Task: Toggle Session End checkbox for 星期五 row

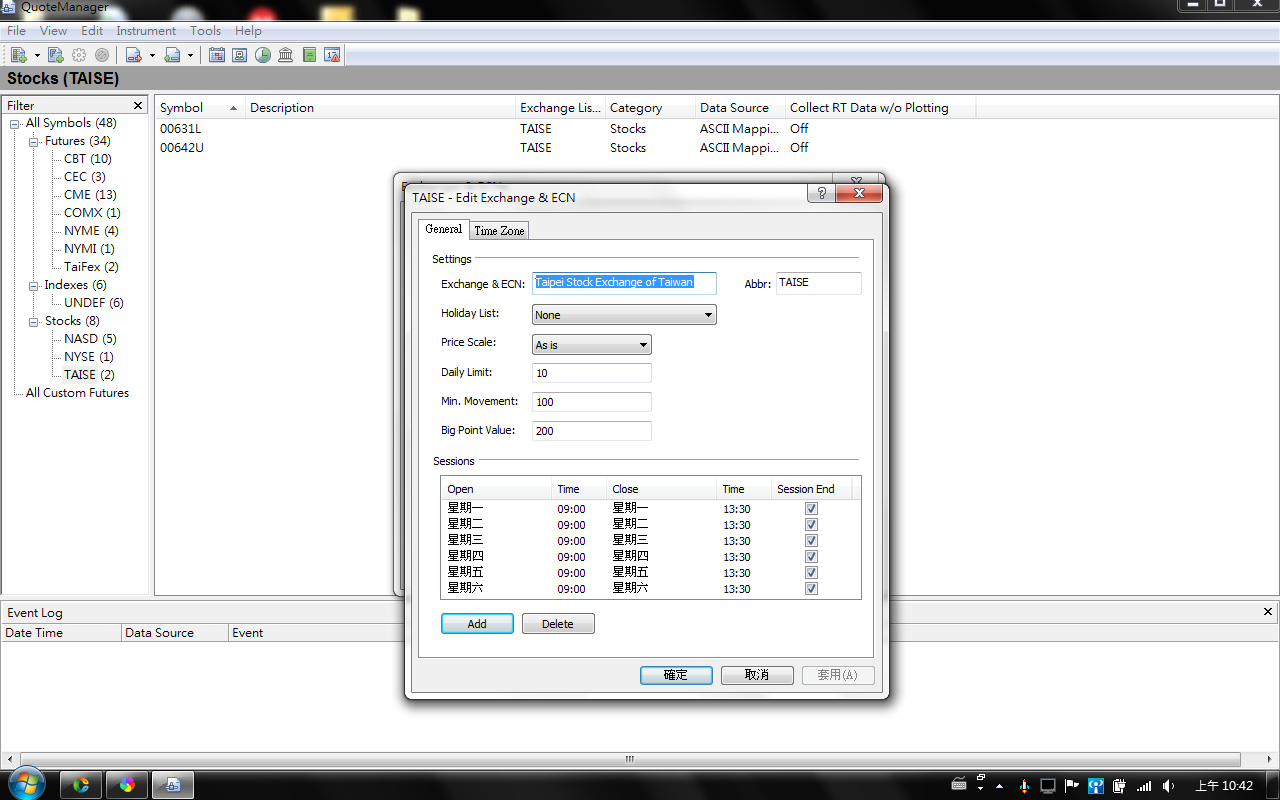Action: click(x=811, y=573)
